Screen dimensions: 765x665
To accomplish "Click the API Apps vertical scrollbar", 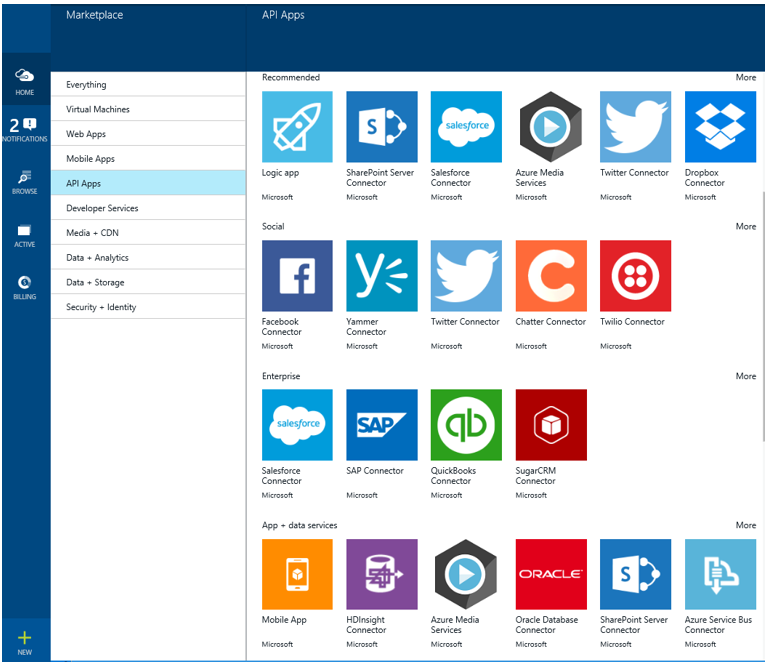I will (762, 317).
